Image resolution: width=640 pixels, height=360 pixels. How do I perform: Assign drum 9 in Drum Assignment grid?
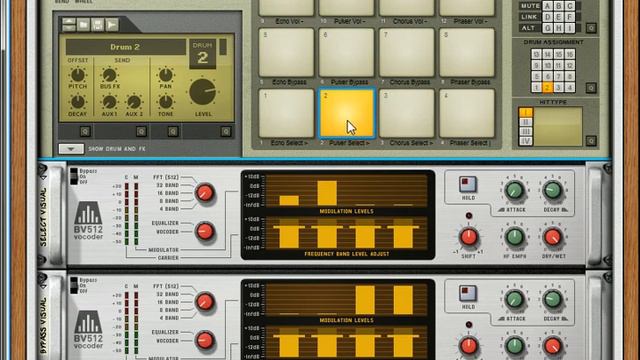[x=536, y=65]
